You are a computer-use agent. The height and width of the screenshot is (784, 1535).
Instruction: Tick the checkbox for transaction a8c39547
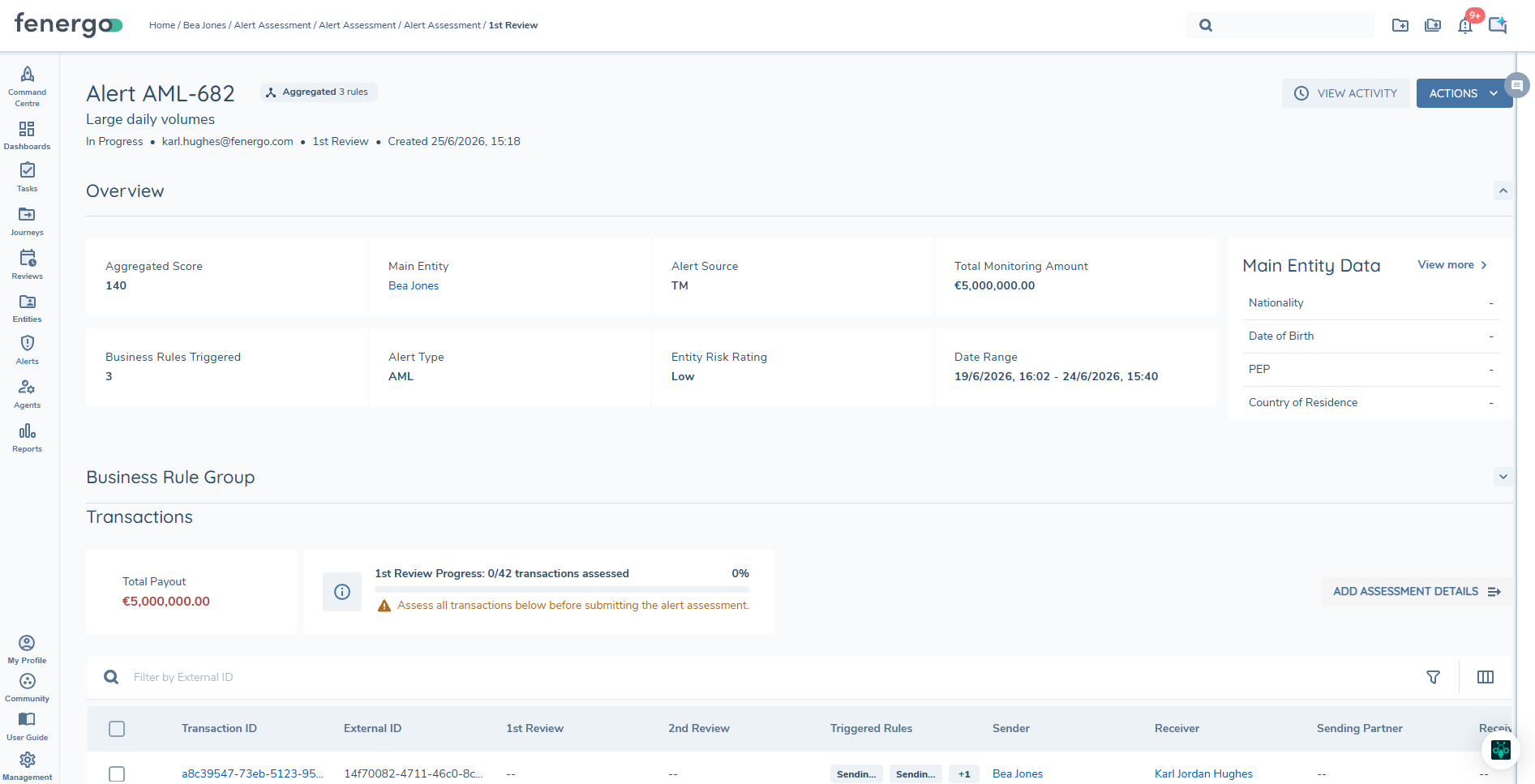click(117, 774)
